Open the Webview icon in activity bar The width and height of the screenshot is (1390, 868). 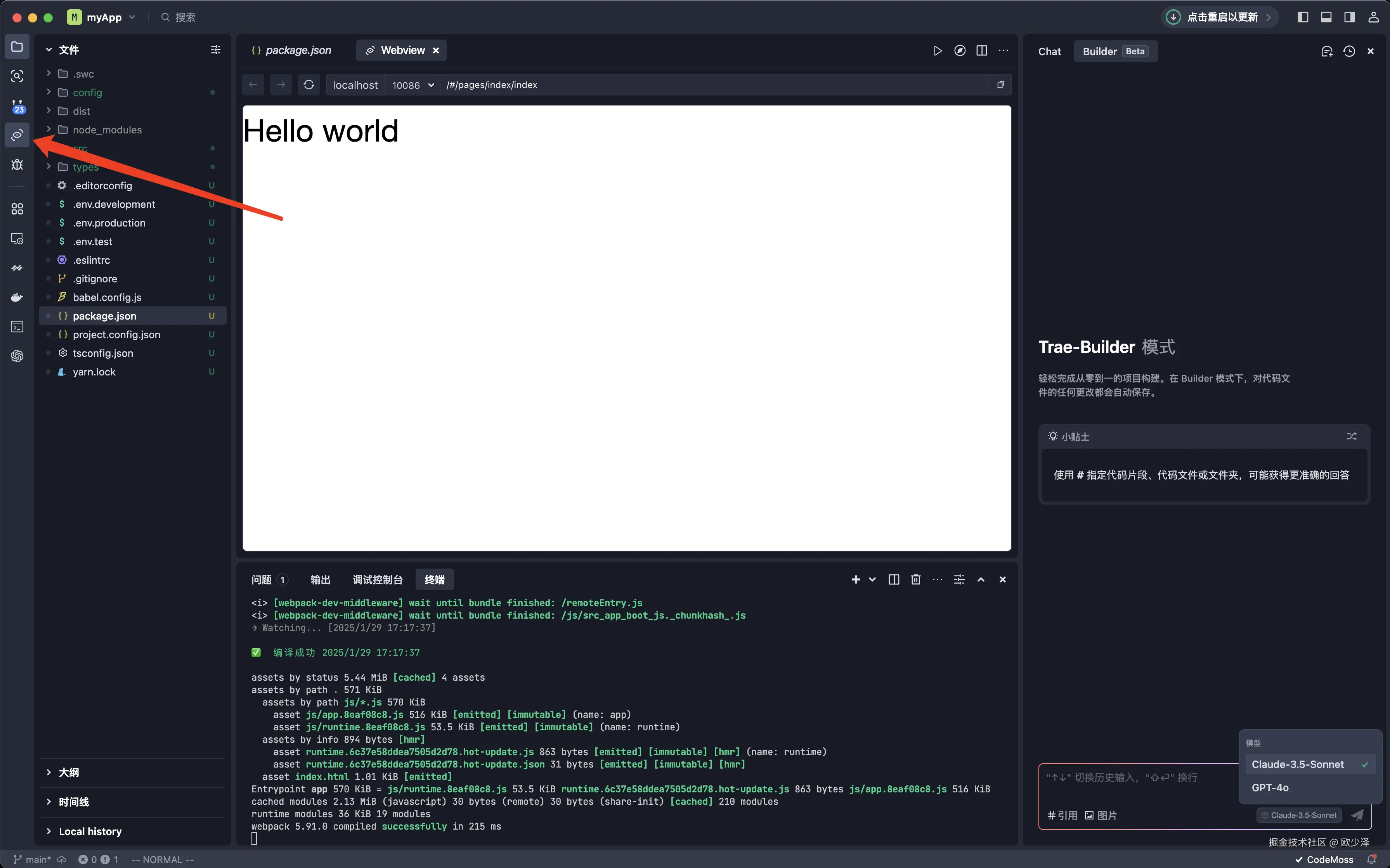pos(17,135)
